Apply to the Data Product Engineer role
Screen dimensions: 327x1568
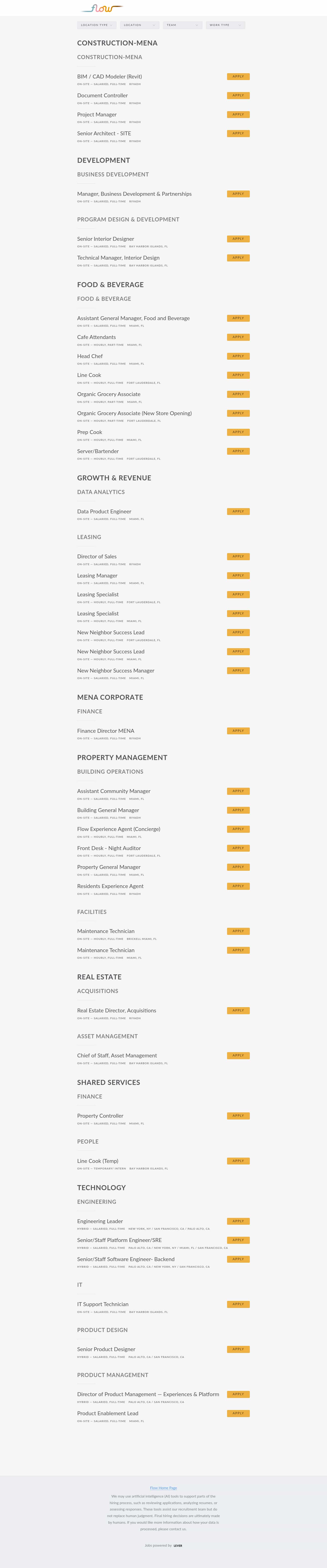point(238,511)
